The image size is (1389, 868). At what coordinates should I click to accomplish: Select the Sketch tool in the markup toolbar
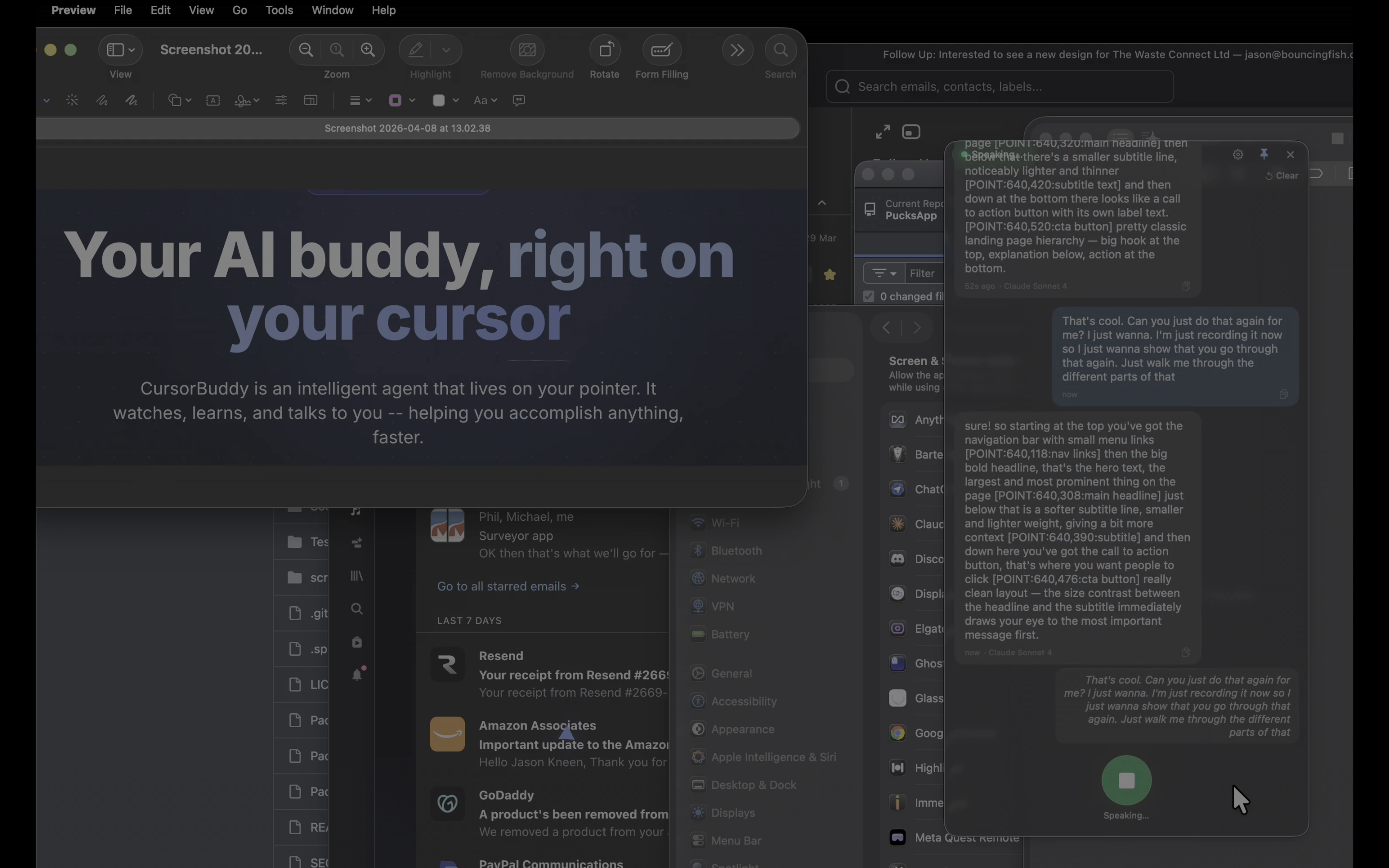point(102,100)
